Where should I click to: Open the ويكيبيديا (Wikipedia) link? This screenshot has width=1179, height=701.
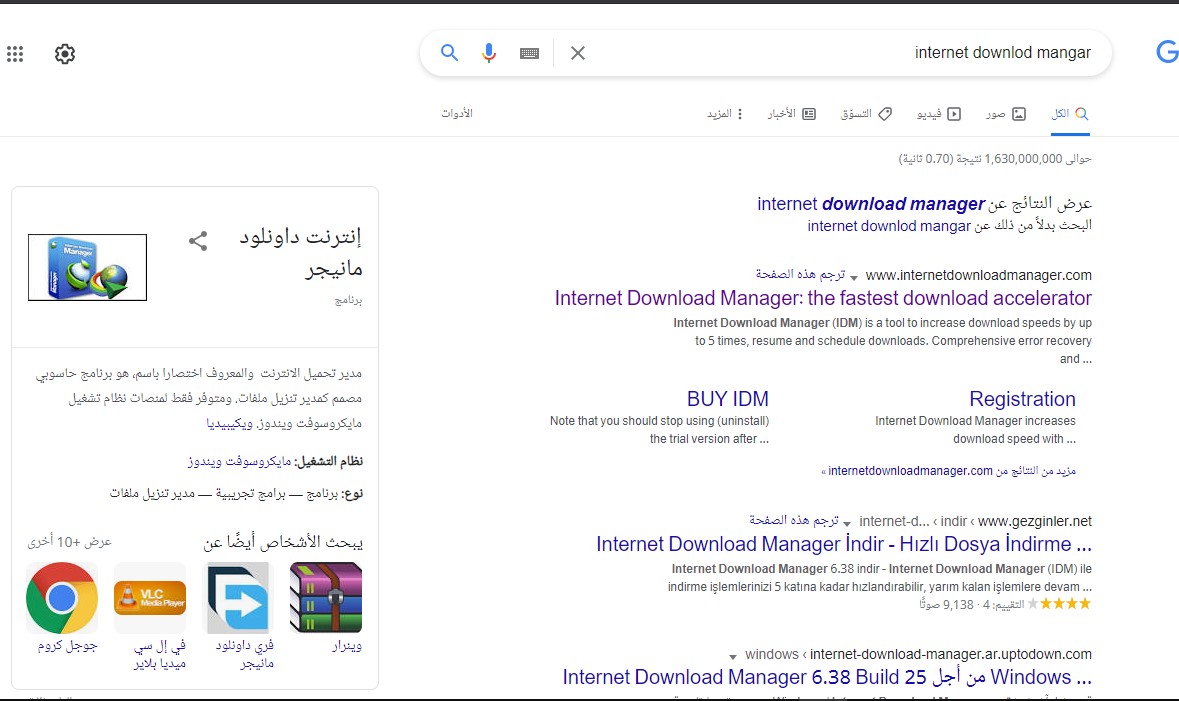click(x=229, y=423)
